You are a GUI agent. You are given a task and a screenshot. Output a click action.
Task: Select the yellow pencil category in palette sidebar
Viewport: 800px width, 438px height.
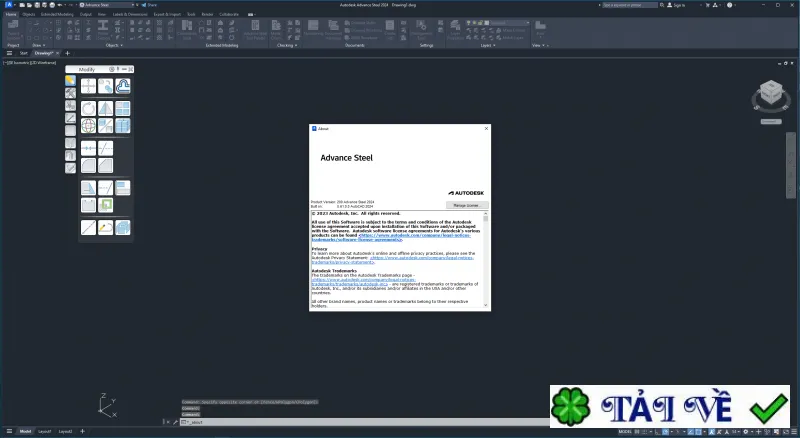(x=70, y=81)
